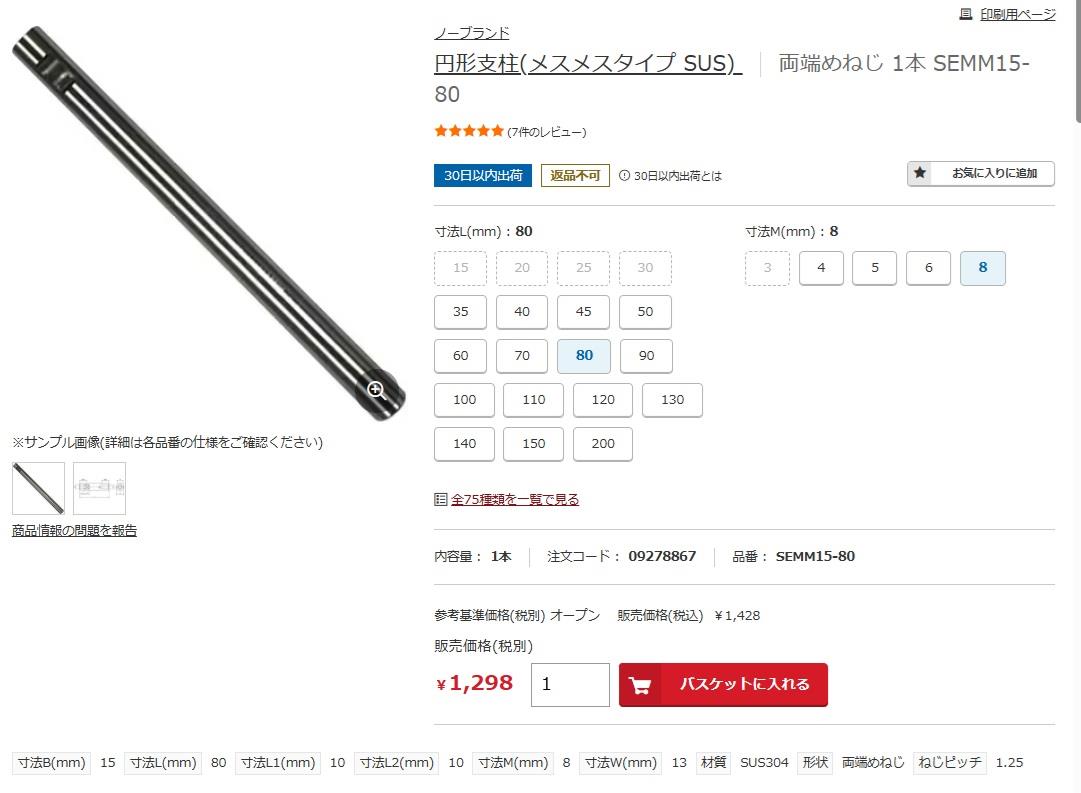Click the list icon beside 全75種類
1081x793 pixels.
(441, 499)
